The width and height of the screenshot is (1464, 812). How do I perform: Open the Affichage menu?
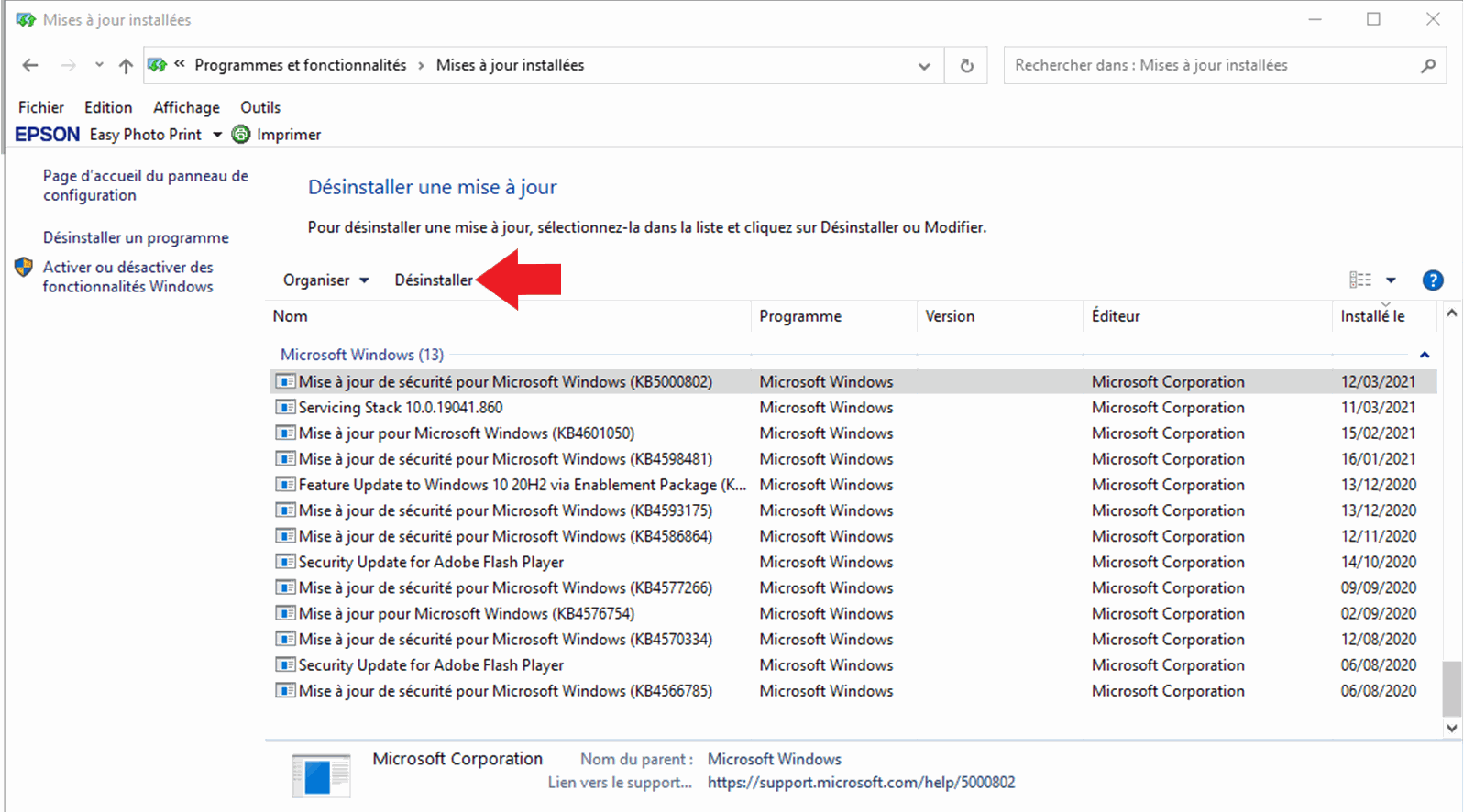click(186, 107)
